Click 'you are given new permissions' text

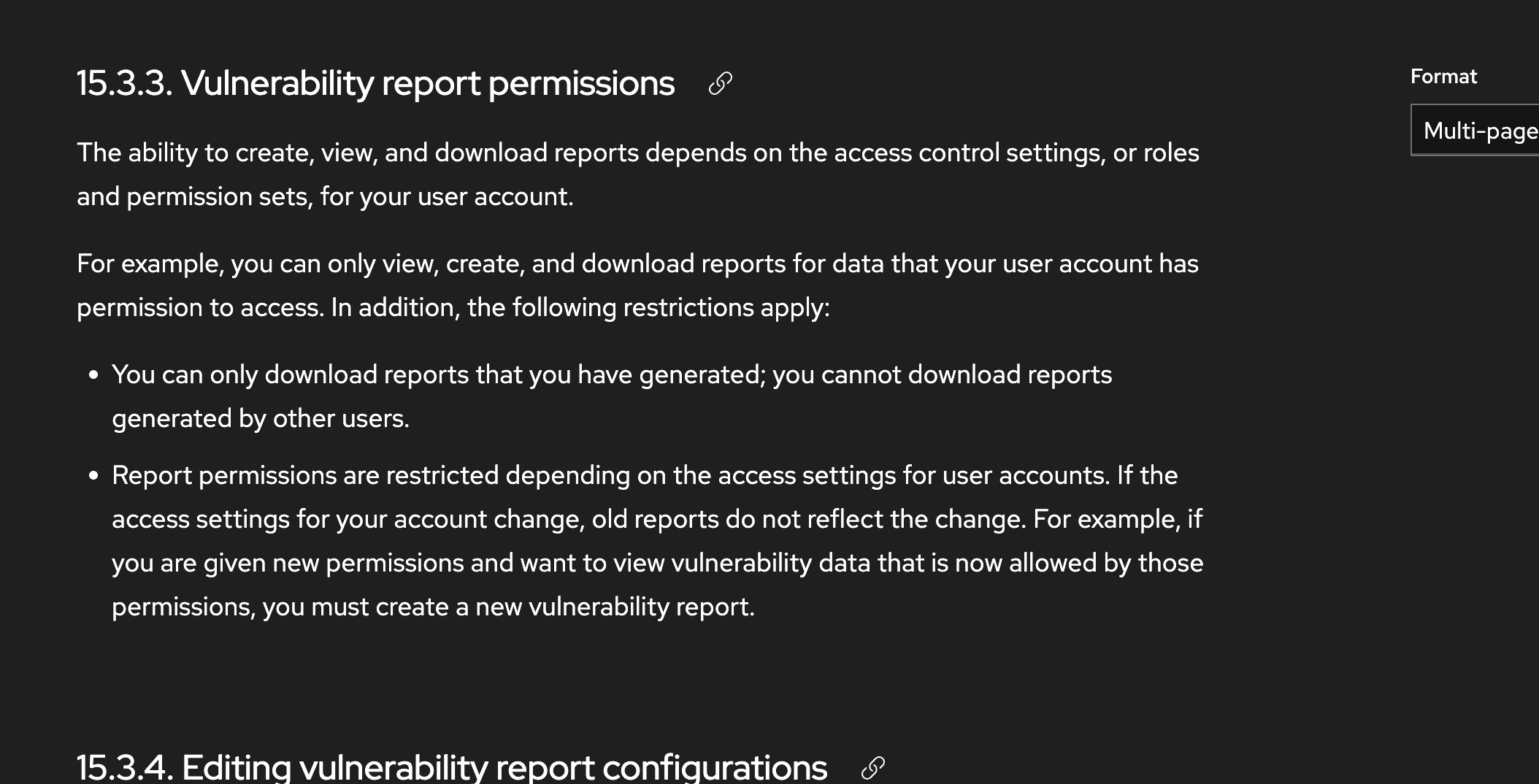[288, 563]
